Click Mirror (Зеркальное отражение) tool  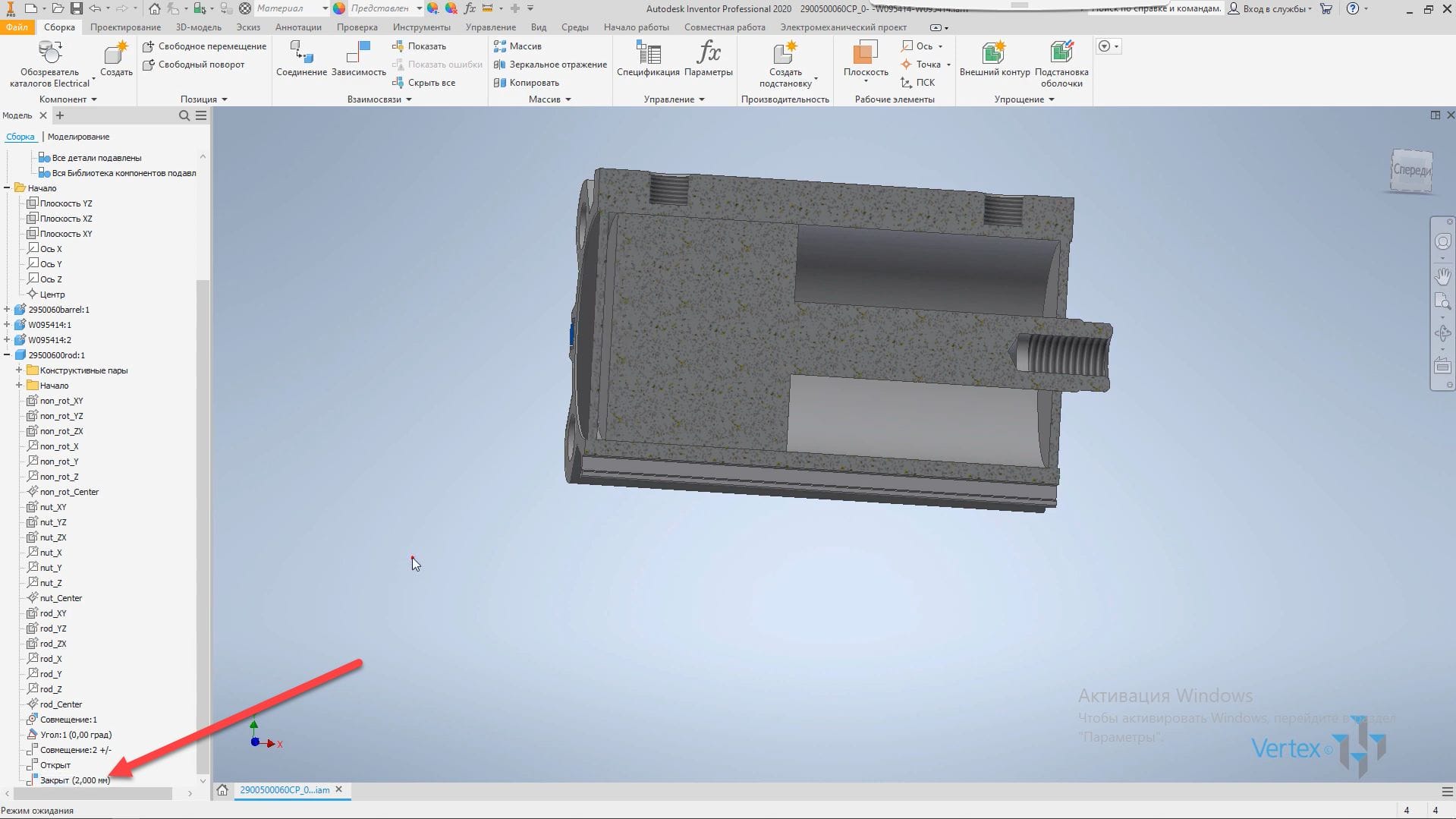(x=550, y=65)
